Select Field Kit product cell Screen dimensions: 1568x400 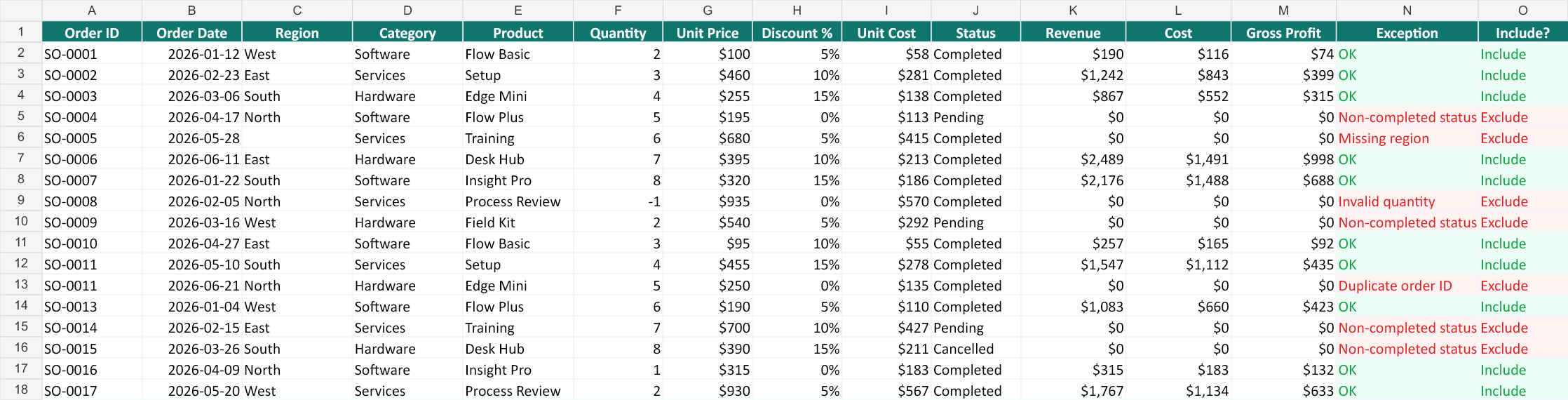[x=518, y=222]
